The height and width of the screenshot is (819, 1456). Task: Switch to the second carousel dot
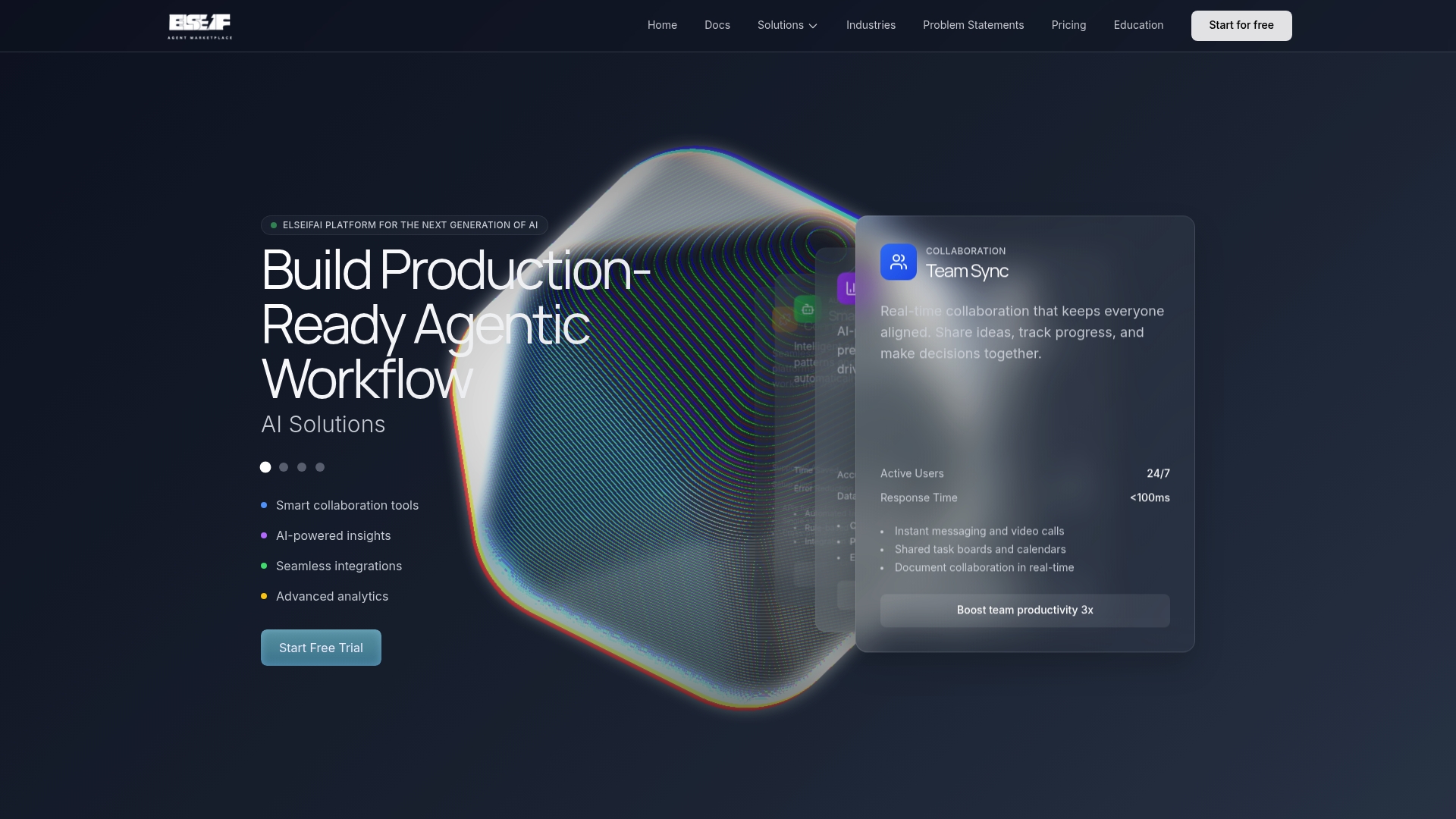pos(284,467)
